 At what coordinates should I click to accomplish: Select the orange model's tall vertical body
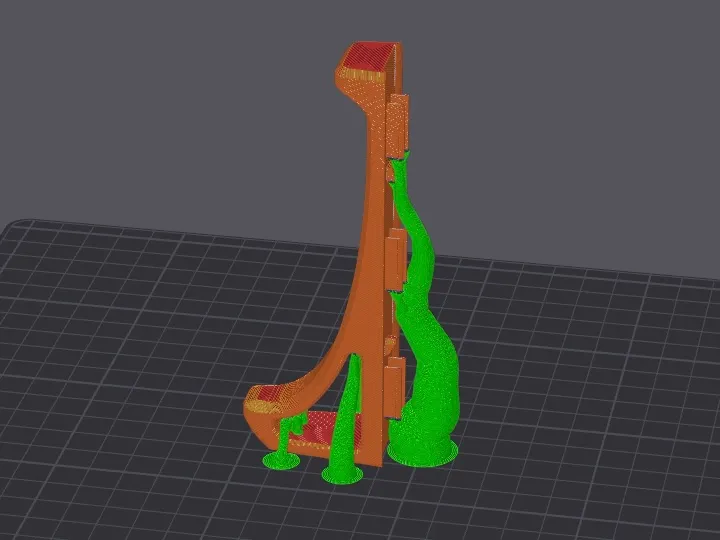point(370,250)
